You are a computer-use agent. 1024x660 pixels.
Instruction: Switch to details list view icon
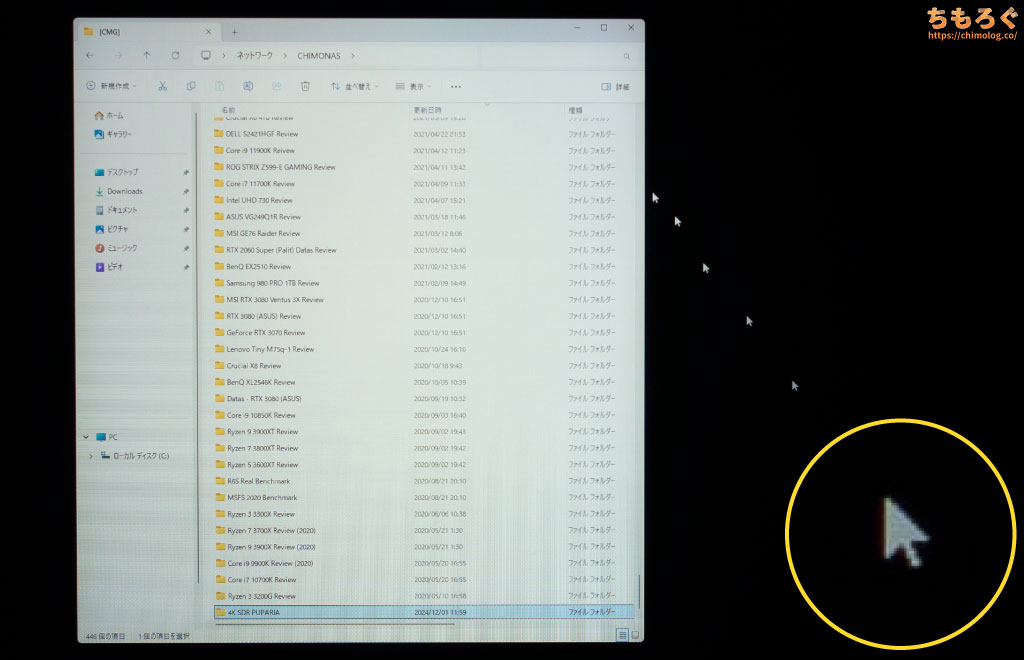(622, 635)
